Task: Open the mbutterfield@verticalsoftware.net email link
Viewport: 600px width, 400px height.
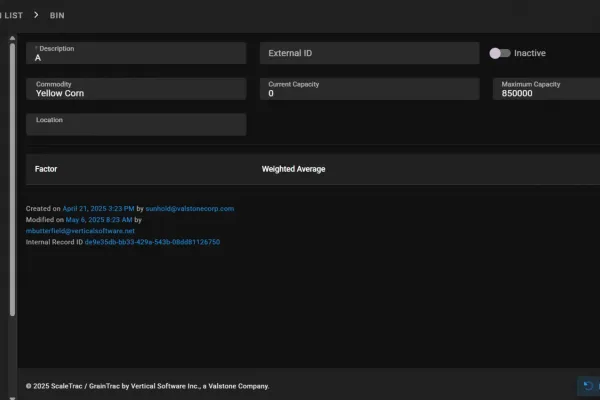Action: (80, 230)
